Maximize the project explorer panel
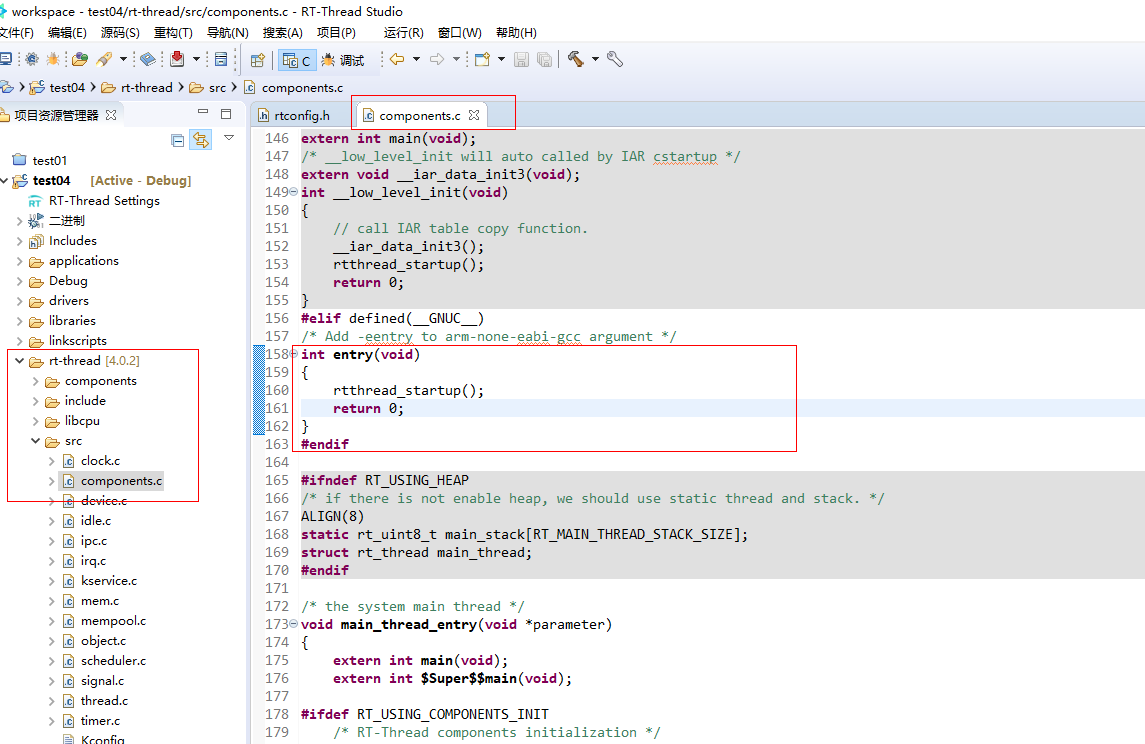 (x=226, y=113)
